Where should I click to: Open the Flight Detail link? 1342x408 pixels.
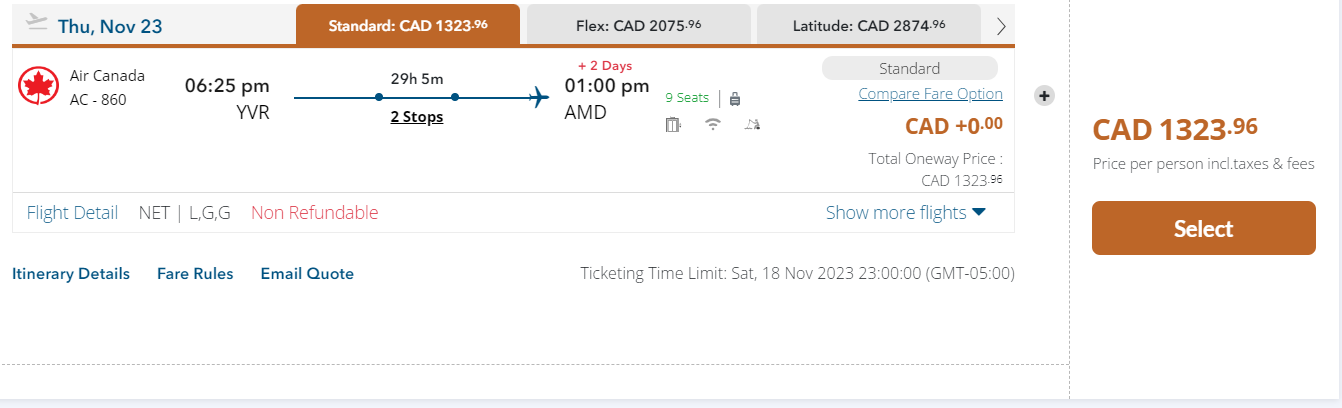[72, 212]
